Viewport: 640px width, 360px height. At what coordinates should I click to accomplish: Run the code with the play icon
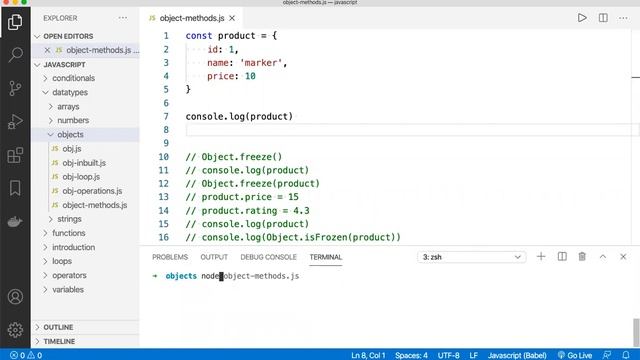[582, 18]
